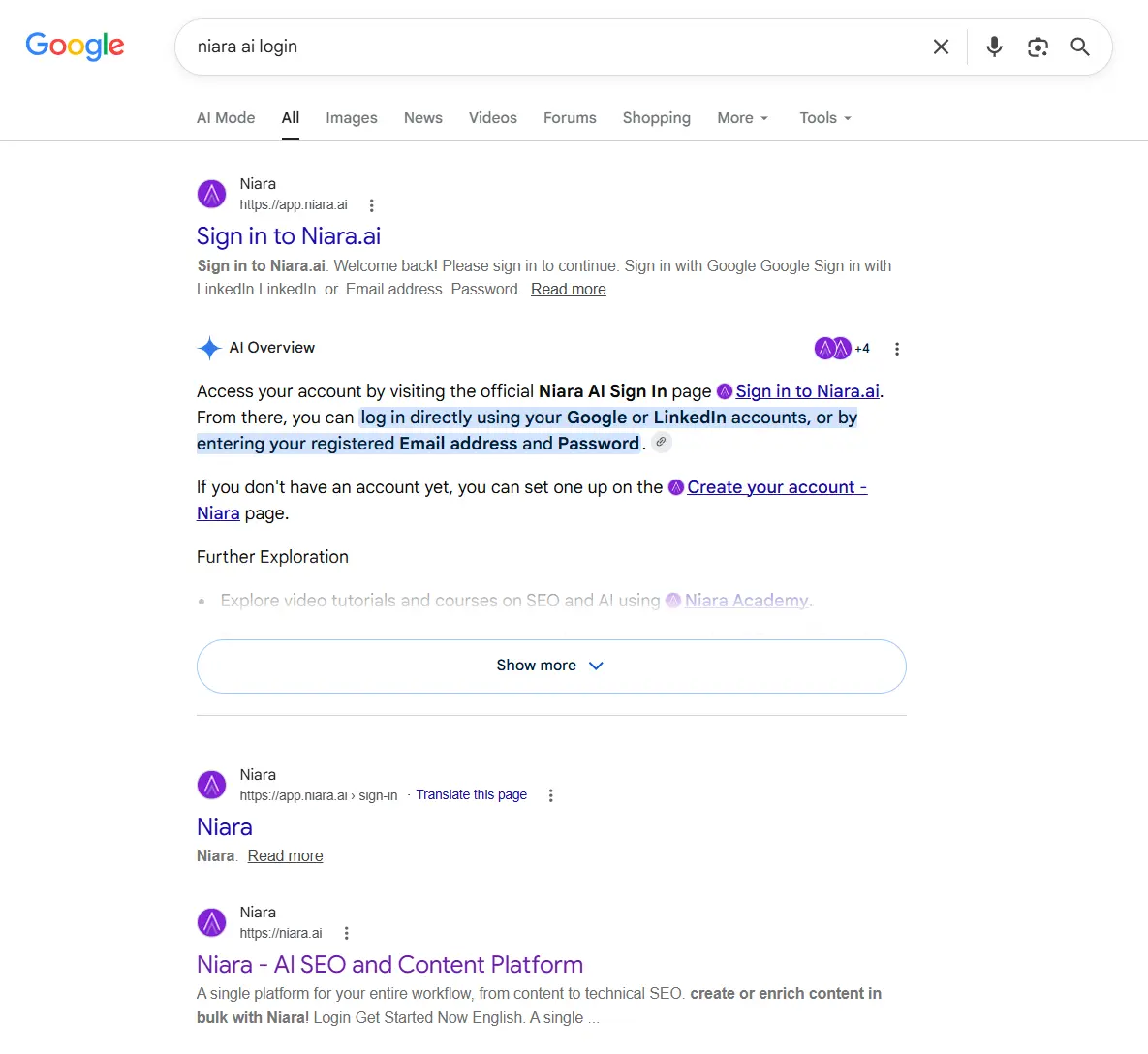This screenshot has width=1148, height=1054.
Task: Follow inline 'Sign in to Niara.ai' link in AI Overview
Action: pyautogui.click(x=807, y=391)
